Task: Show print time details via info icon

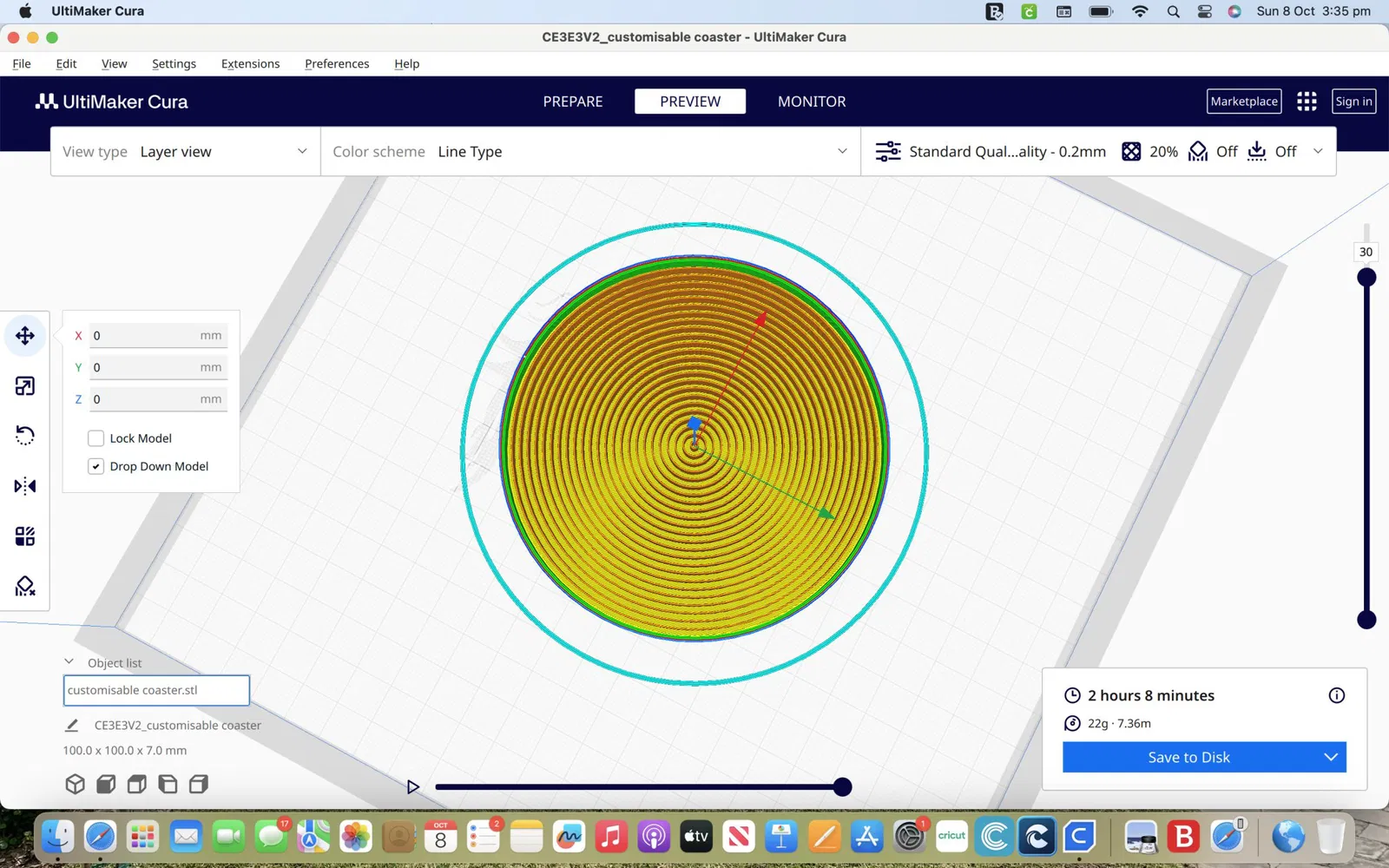Action: click(x=1337, y=695)
